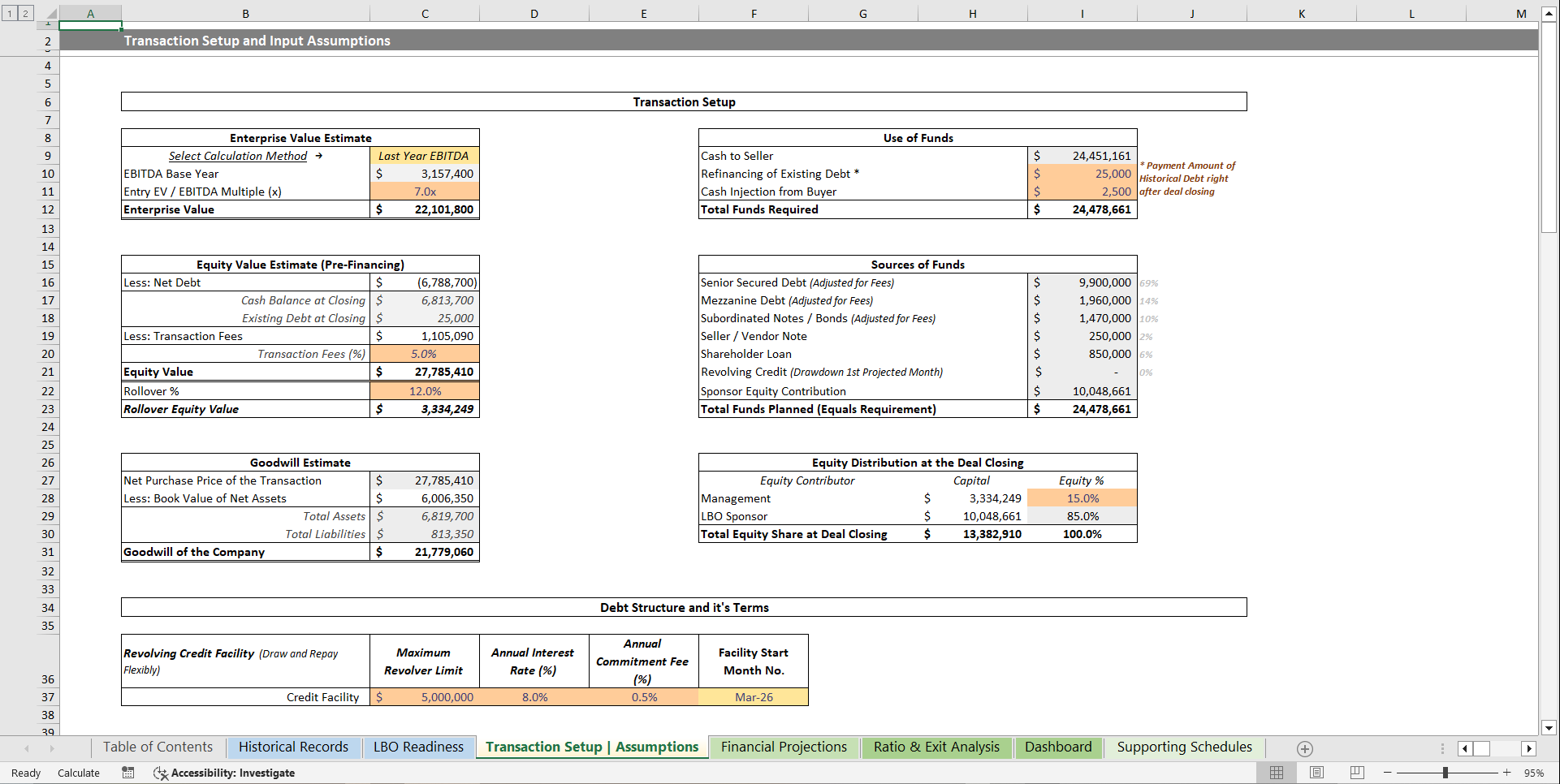The height and width of the screenshot is (784, 1560).
Task: Adjust the zoom slider
Action: tap(1445, 773)
